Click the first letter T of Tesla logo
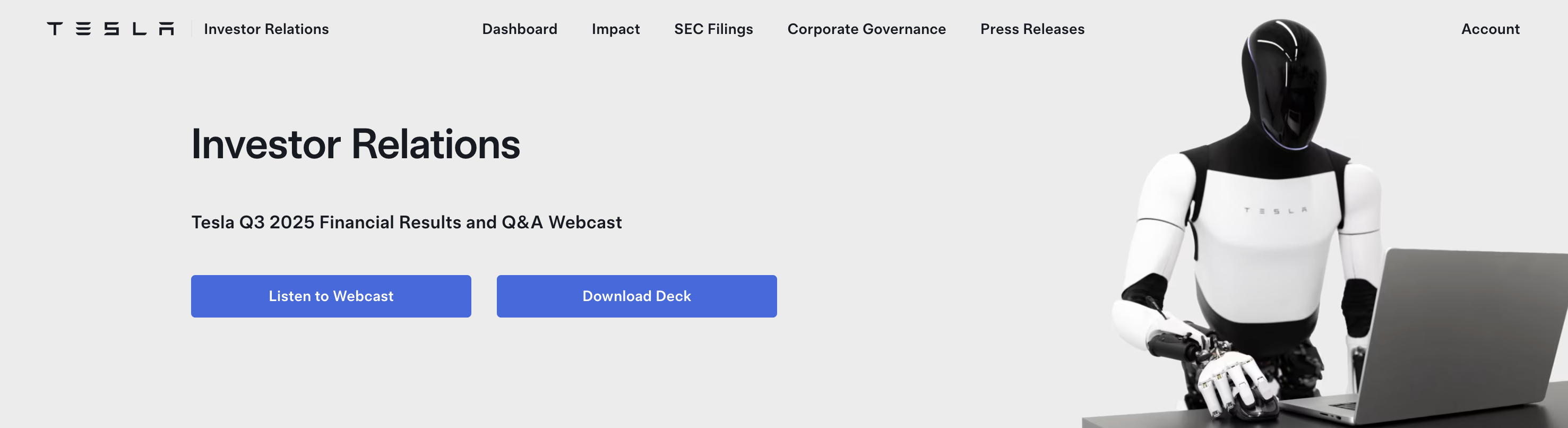 (55, 29)
